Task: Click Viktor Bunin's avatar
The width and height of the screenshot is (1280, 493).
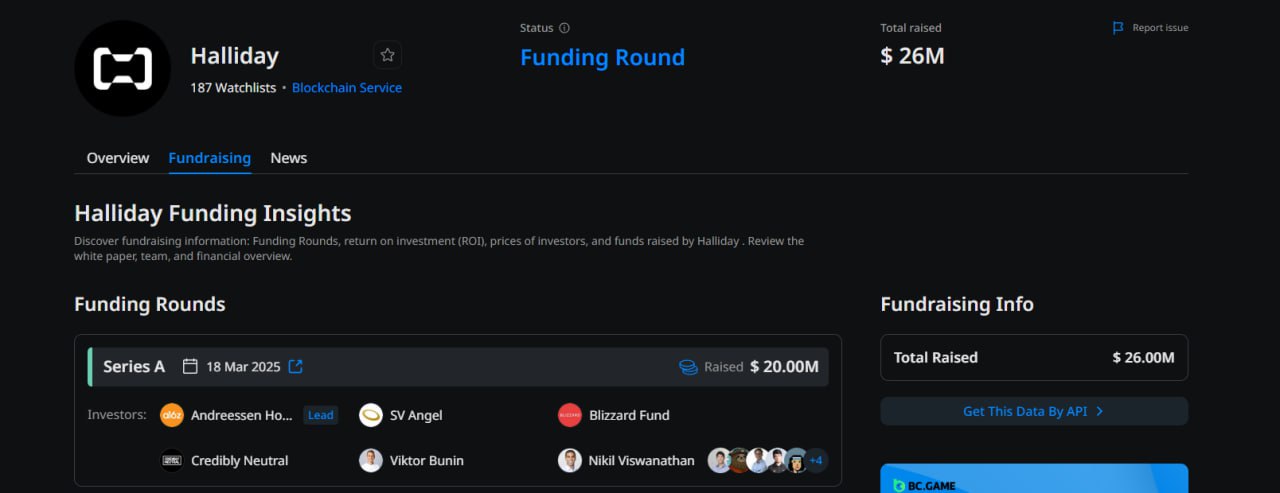Action: (371, 461)
